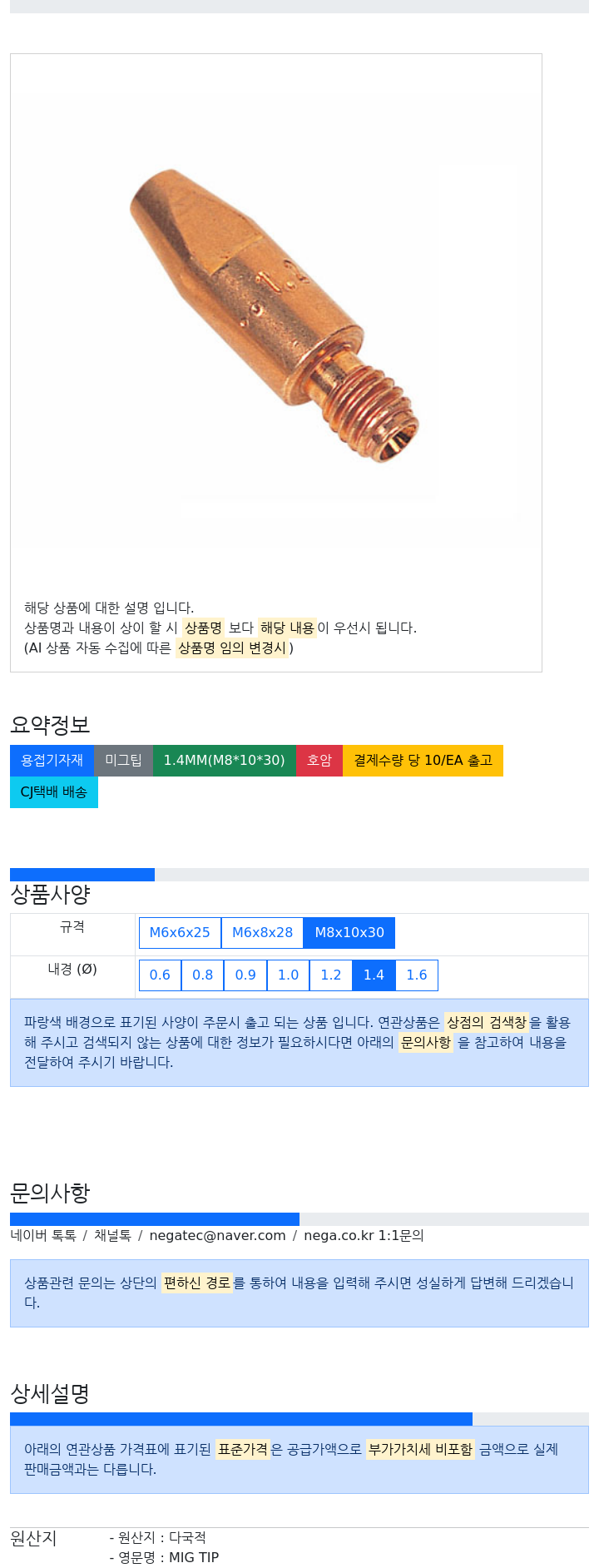Click the red 호암 brand tag
The image size is (599, 1568).
click(x=319, y=761)
